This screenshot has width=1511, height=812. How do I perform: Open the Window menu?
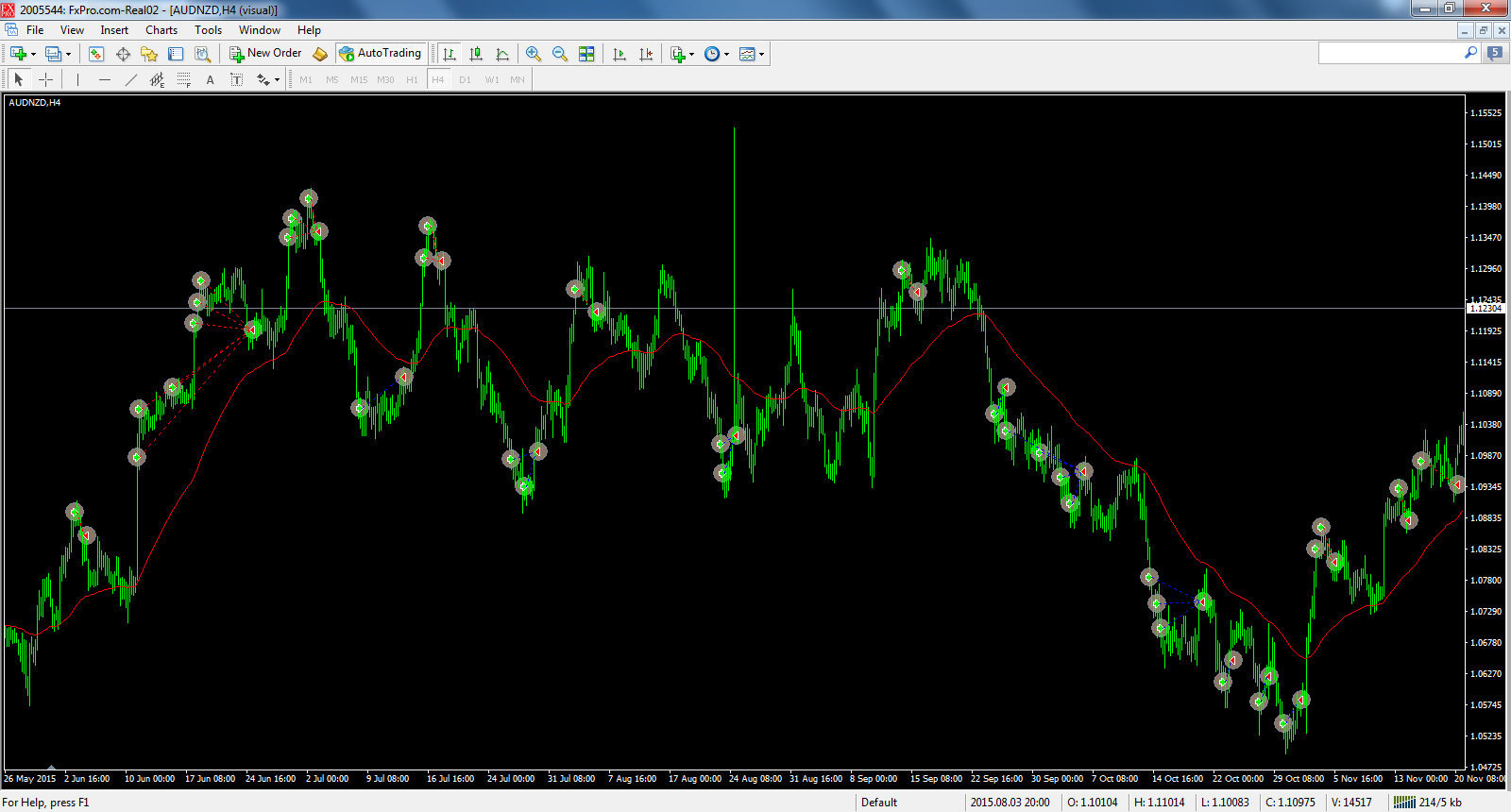[259, 30]
